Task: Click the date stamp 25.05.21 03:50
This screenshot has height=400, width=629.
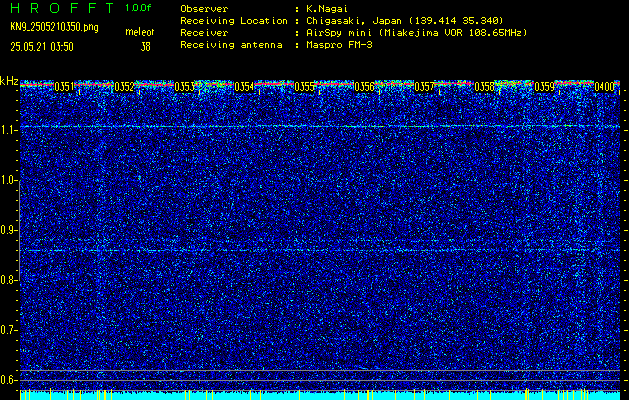Action: coord(42,47)
